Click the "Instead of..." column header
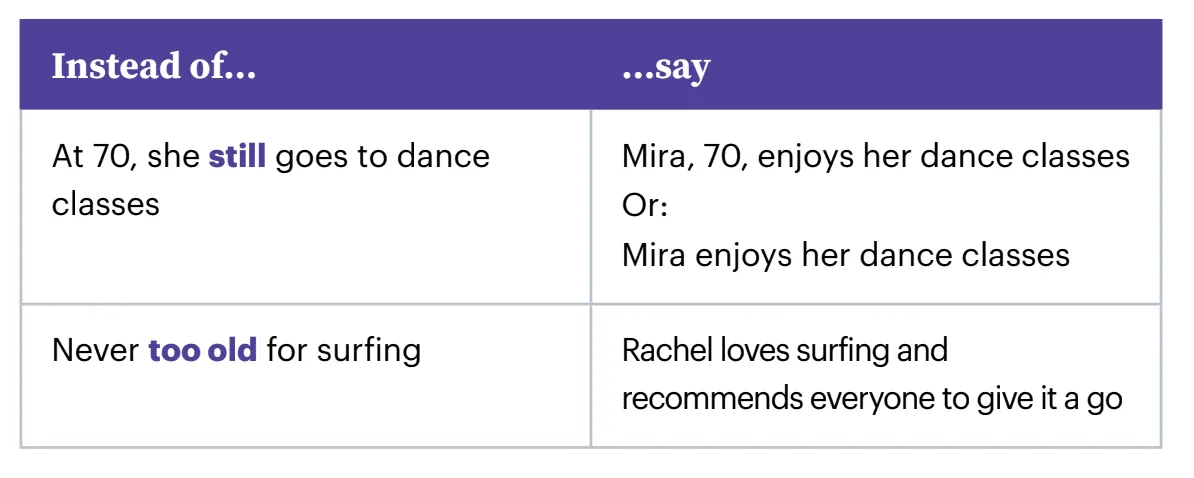1194x478 pixels. (x=153, y=67)
